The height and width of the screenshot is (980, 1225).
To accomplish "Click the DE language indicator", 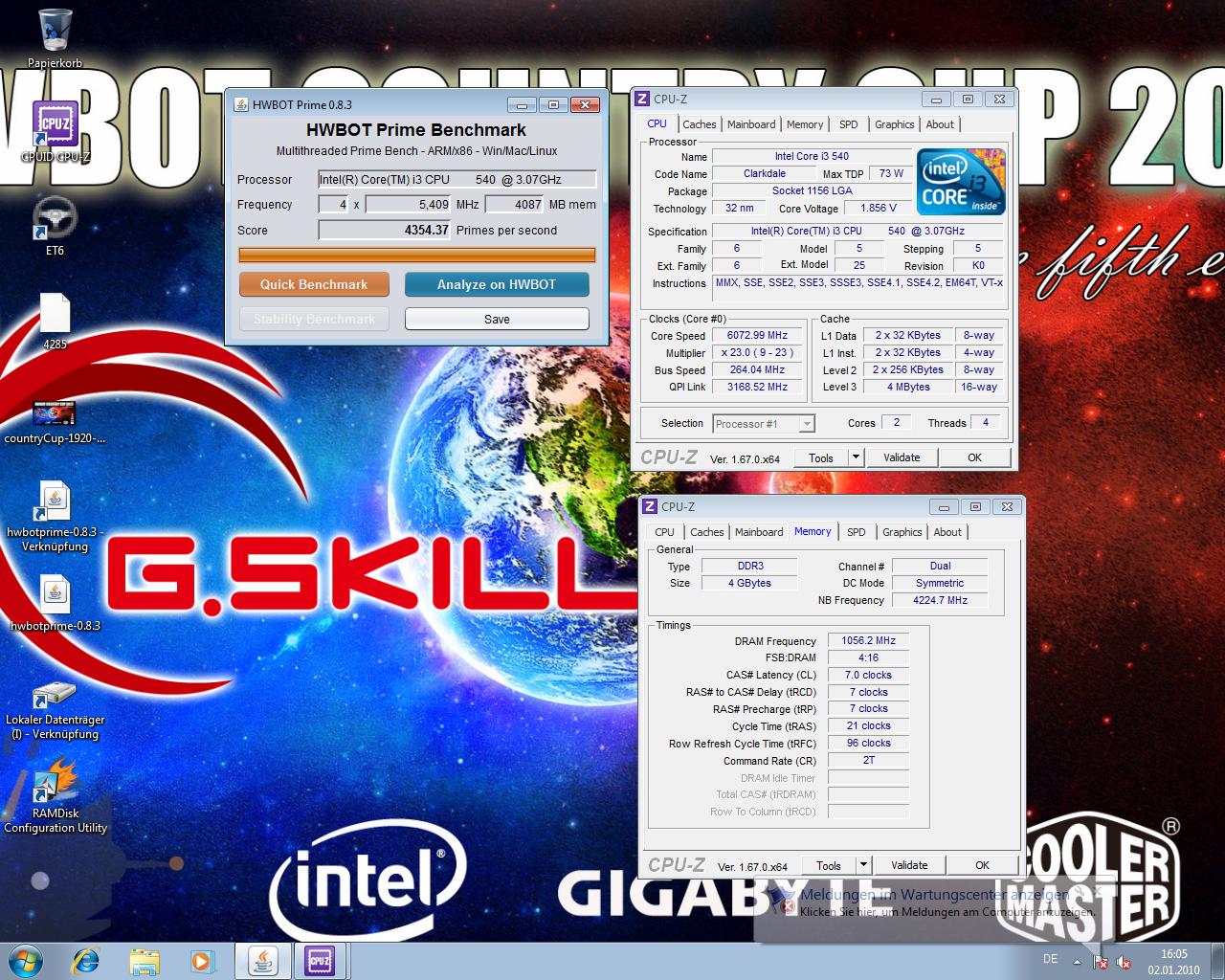I will click(x=1050, y=959).
